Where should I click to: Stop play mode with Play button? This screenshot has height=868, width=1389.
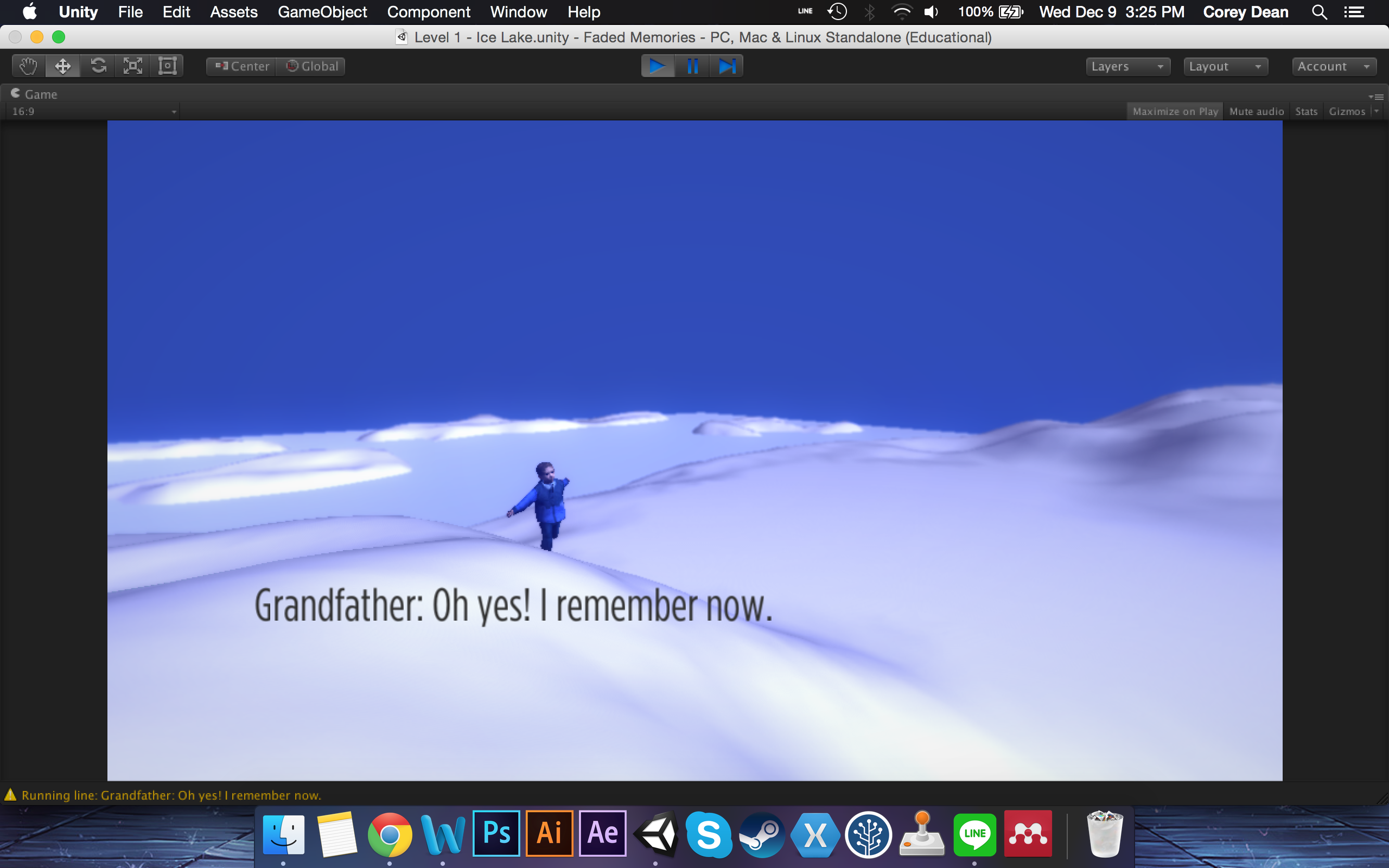point(658,66)
